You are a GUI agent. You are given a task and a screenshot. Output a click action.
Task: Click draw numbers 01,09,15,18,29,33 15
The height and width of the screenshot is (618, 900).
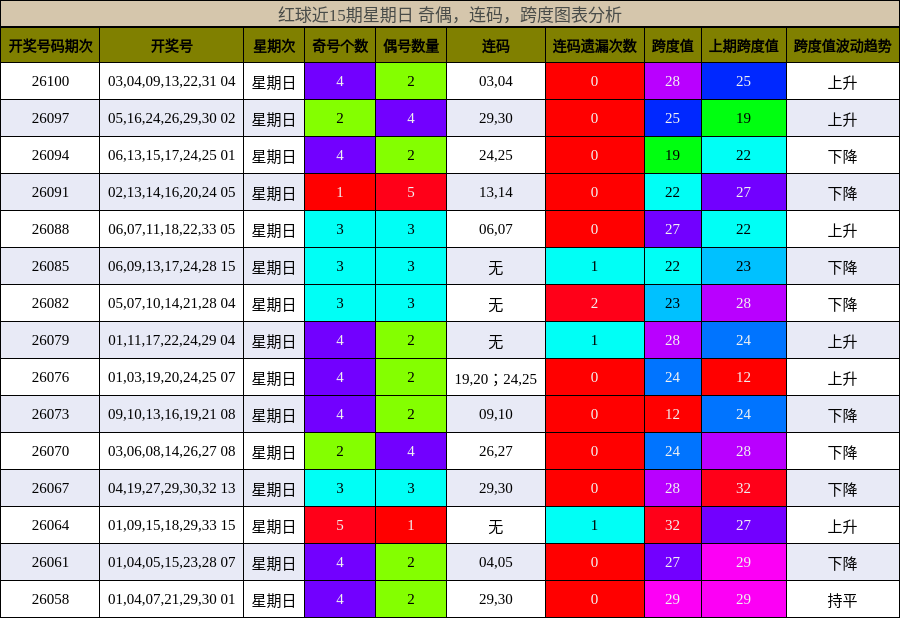click(x=172, y=526)
